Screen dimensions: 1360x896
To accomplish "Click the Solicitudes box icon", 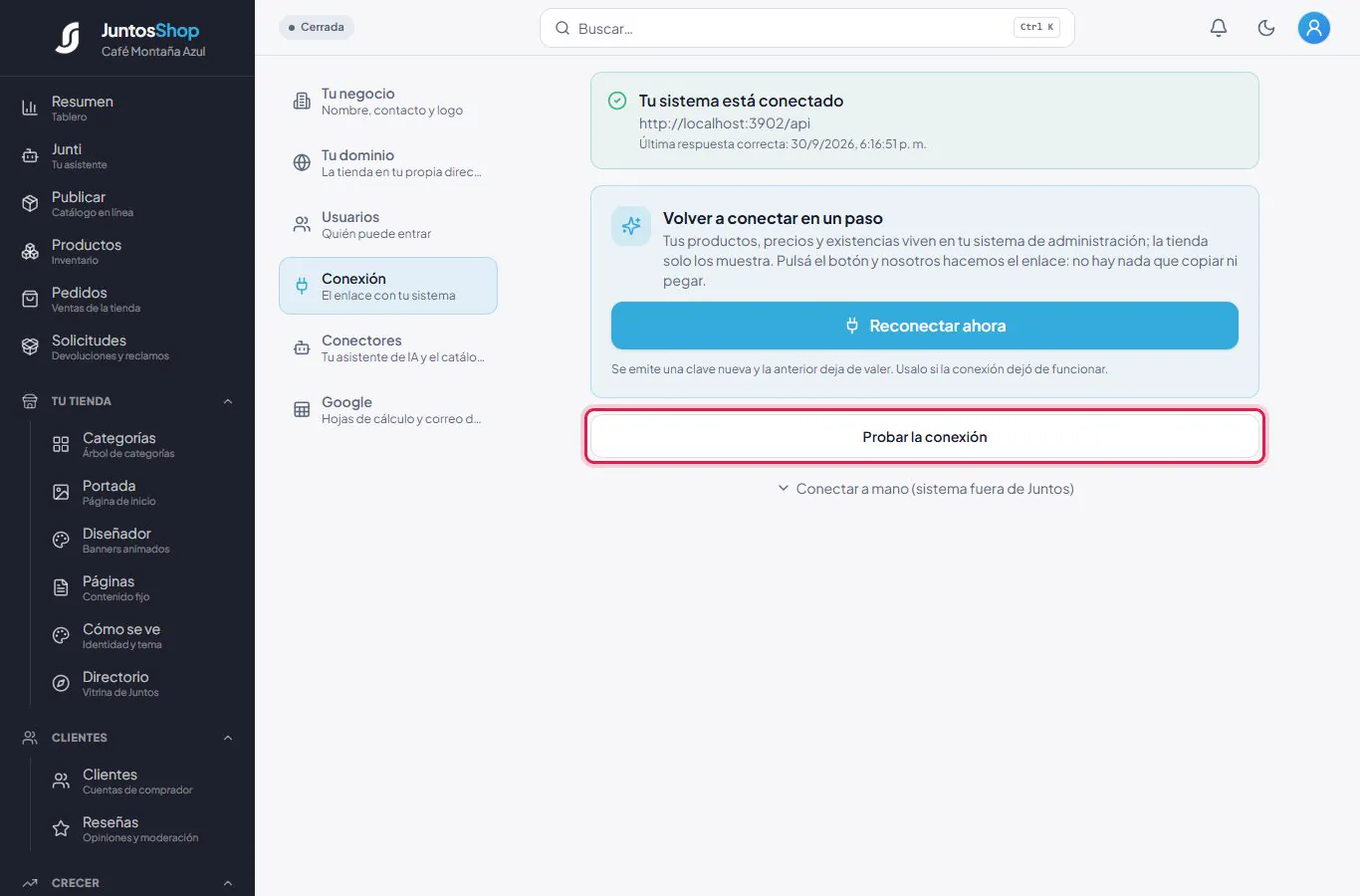I will (30, 346).
